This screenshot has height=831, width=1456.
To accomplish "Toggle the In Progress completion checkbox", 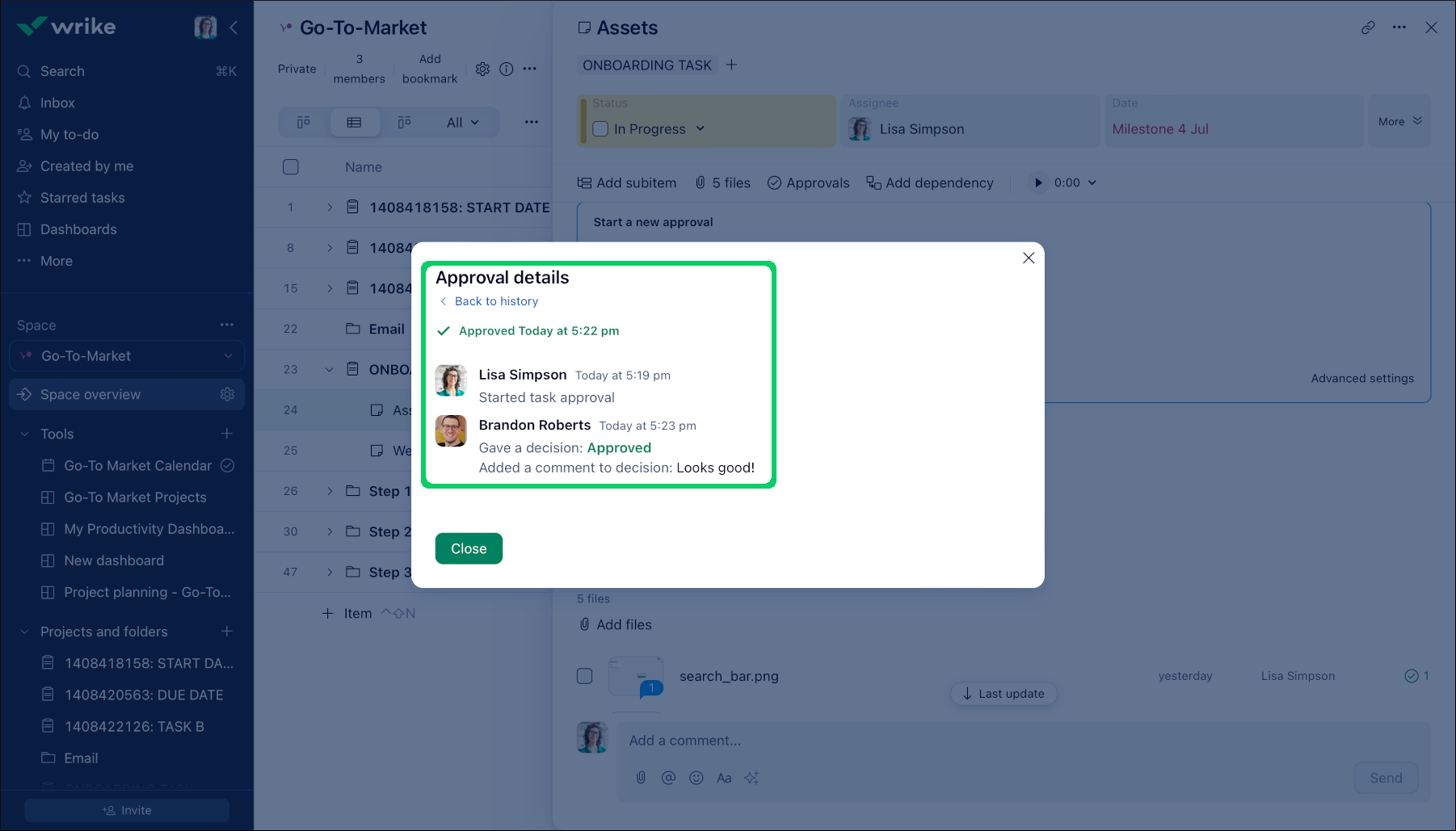I will click(x=600, y=129).
